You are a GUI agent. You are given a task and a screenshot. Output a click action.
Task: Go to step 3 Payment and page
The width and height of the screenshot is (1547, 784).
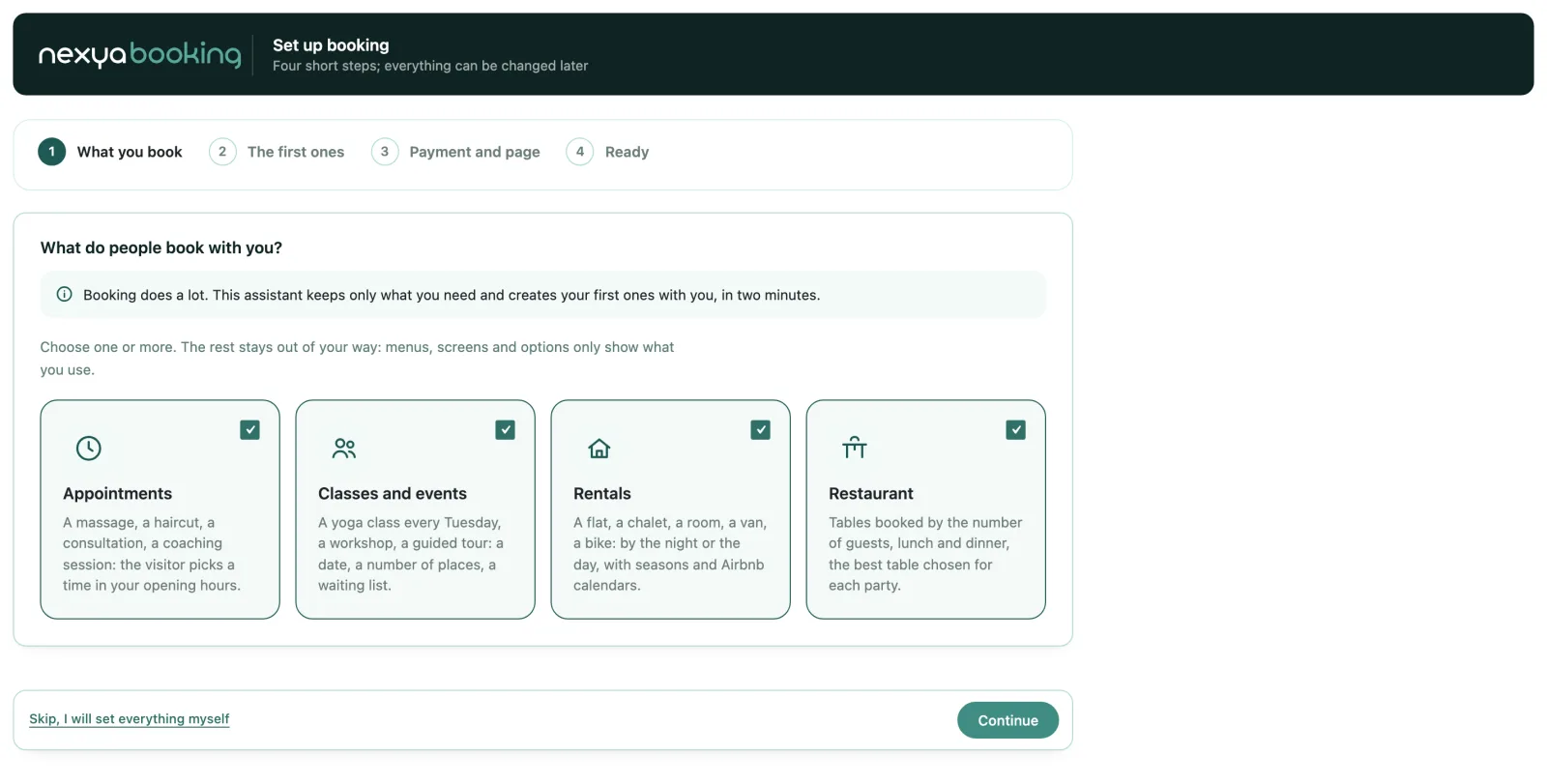[x=455, y=152]
